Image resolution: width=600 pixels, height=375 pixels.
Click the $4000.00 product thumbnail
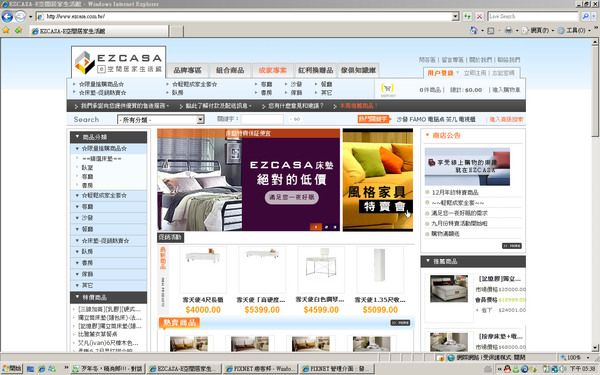pos(203,270)
